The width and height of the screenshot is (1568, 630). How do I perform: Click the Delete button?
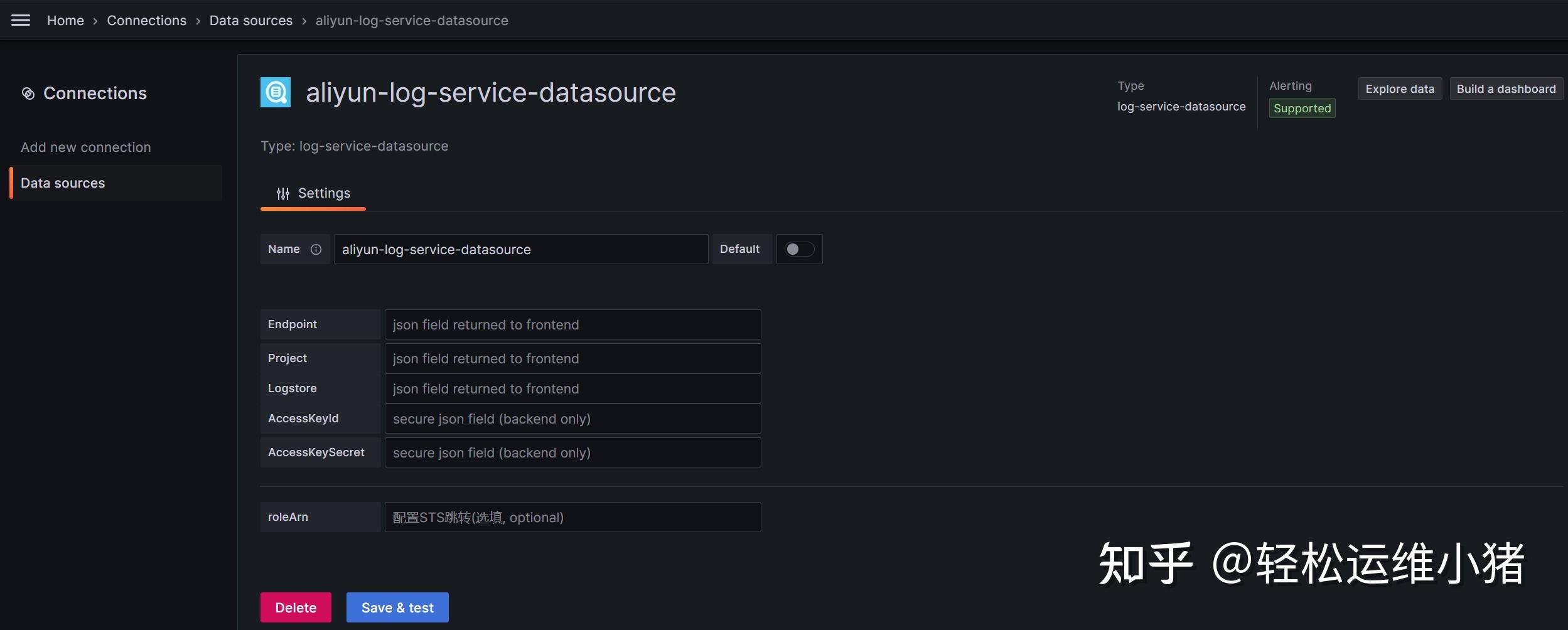click(295, 607)
